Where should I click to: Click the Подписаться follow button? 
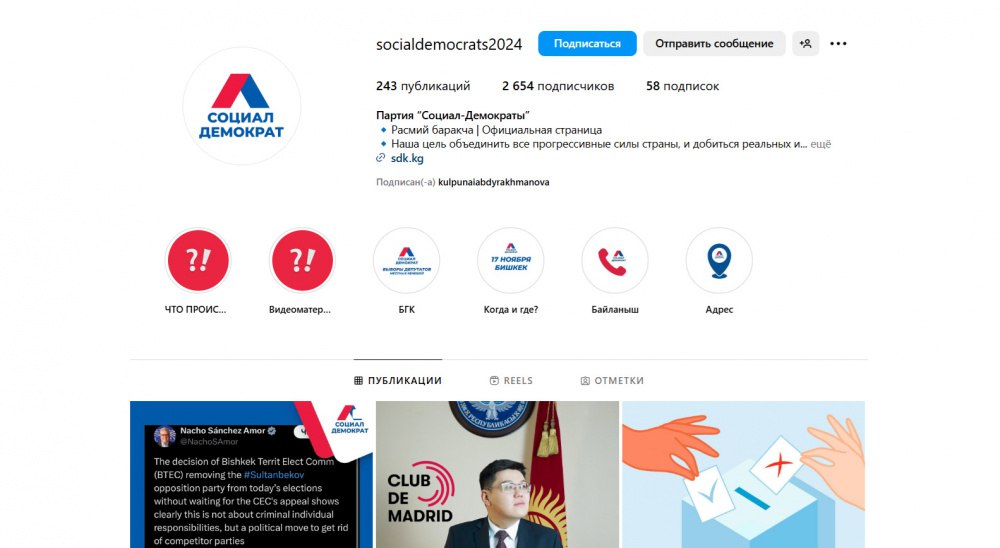(x=587, y=43)
